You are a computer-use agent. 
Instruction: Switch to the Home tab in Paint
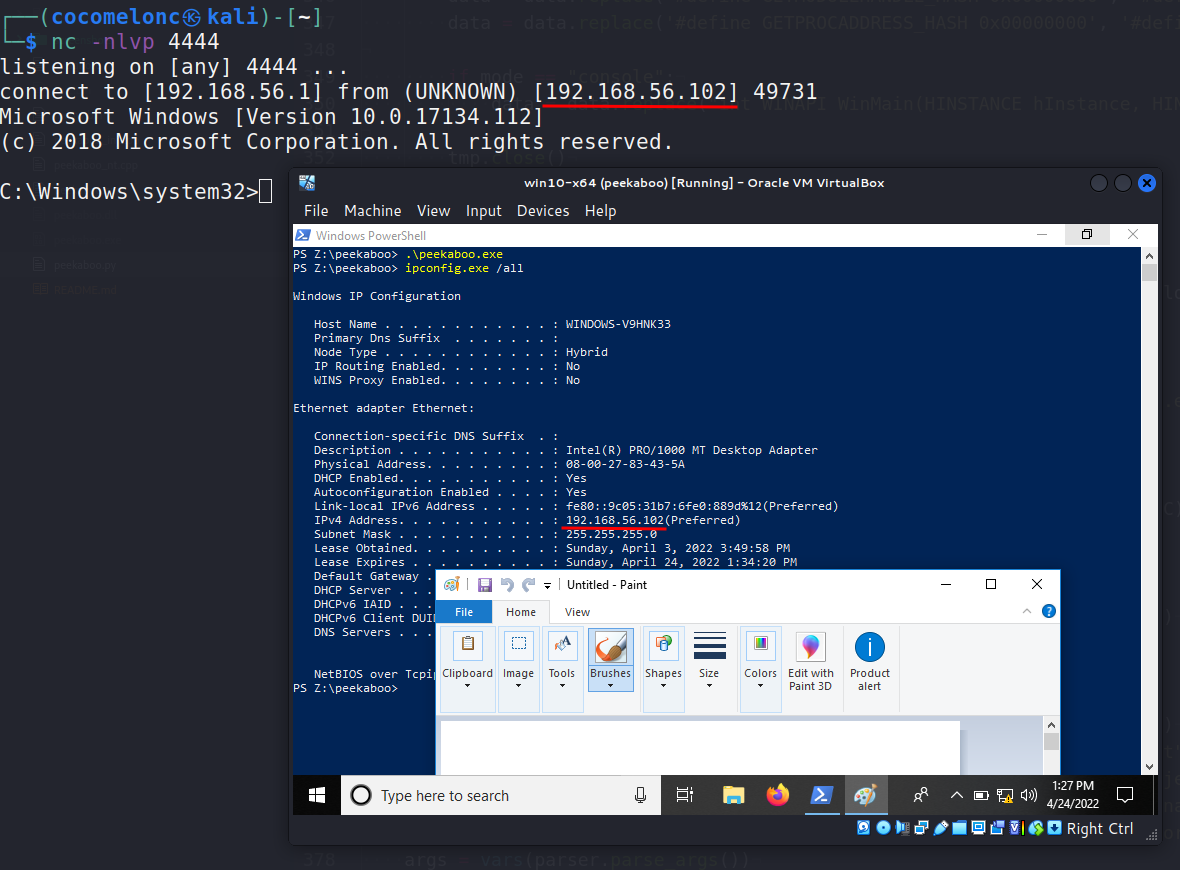click(521, 612)
